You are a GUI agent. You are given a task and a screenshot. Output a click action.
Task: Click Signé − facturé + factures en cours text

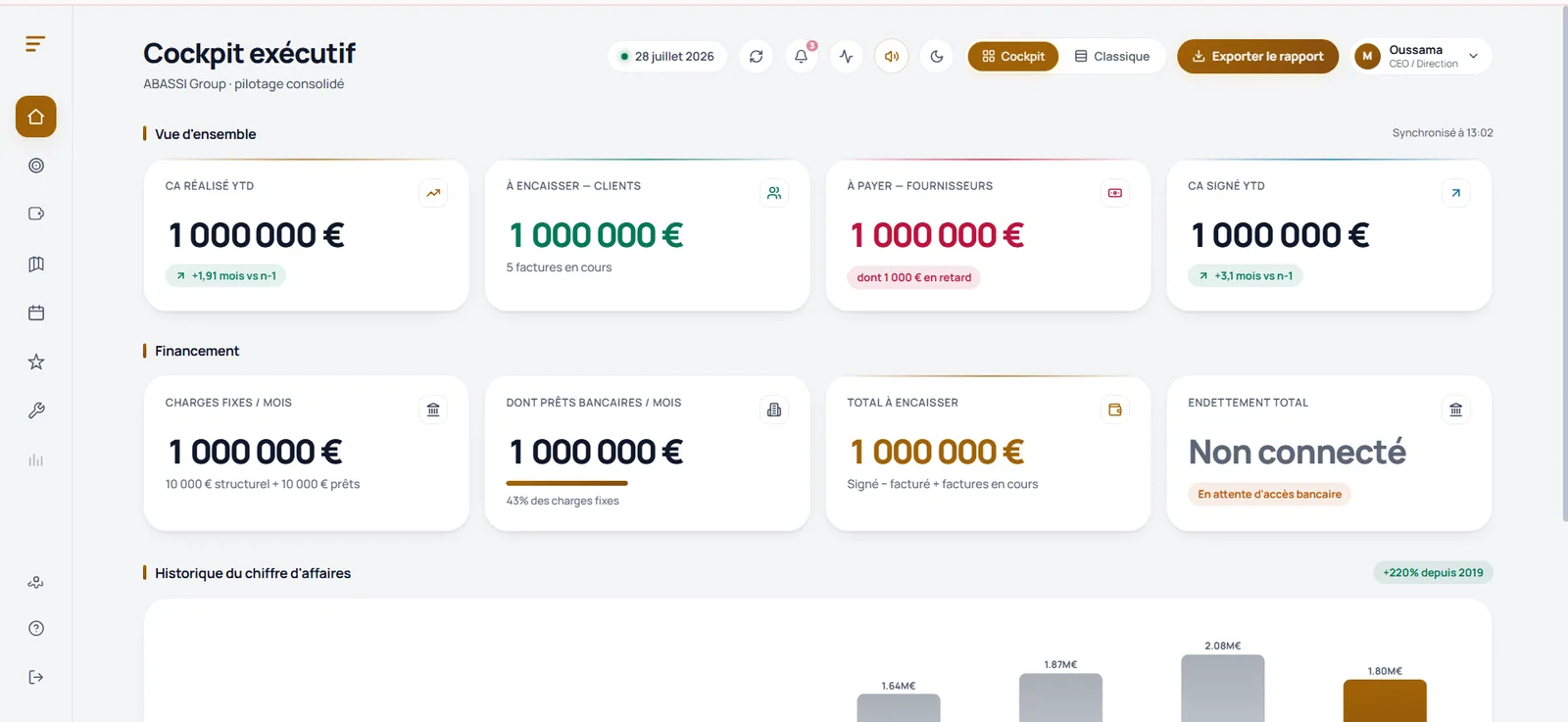pyautogui.click(x=942, y=484)
